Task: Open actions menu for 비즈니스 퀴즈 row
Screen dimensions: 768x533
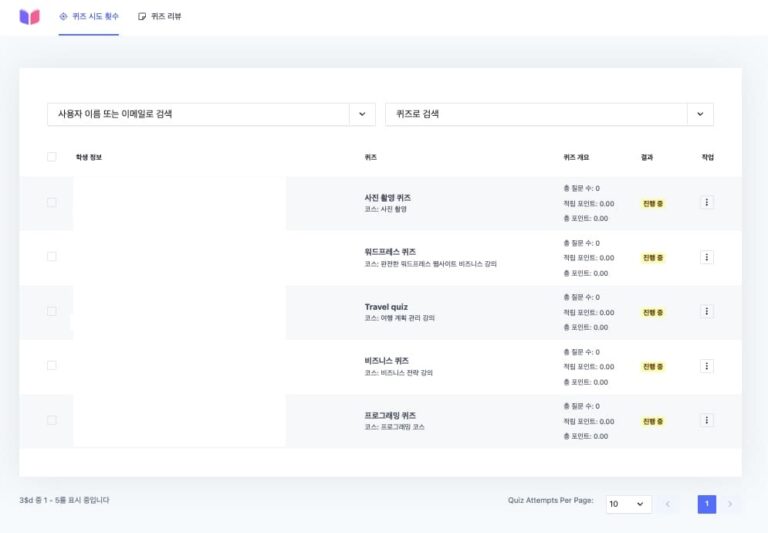Action: (x=707, y=366)
